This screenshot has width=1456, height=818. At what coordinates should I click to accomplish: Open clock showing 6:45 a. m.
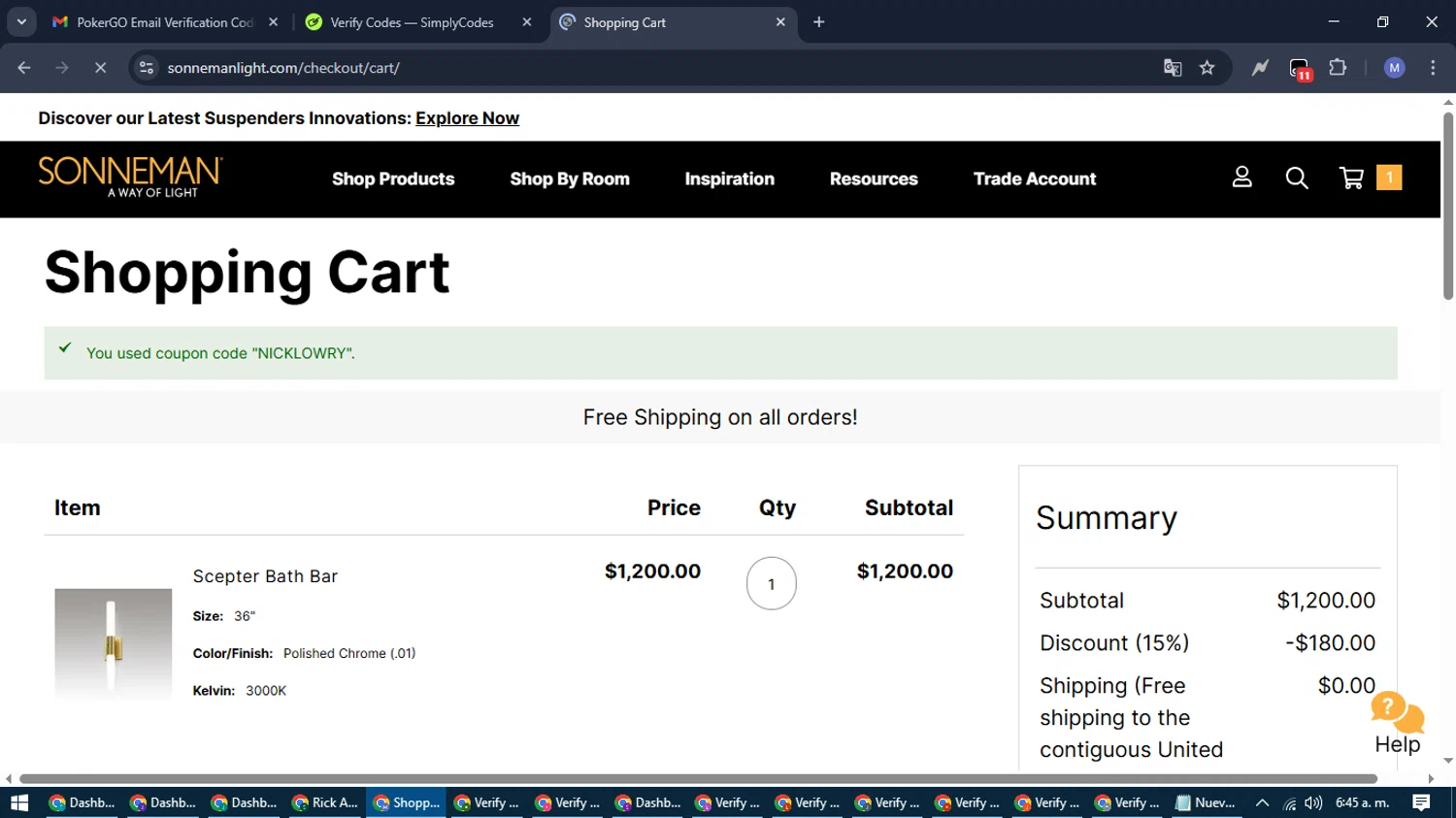click(x=1363, y=802)
